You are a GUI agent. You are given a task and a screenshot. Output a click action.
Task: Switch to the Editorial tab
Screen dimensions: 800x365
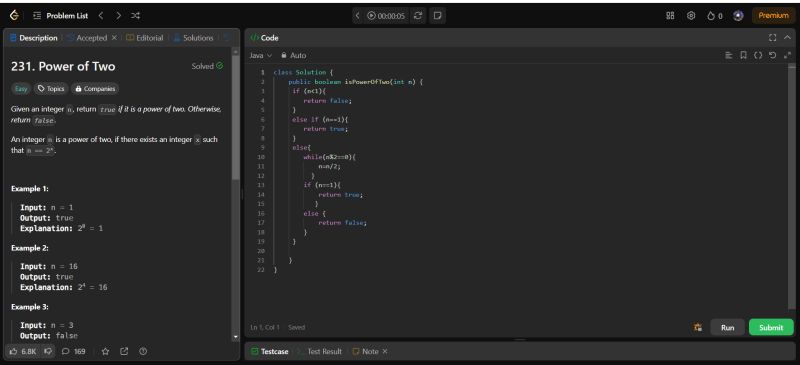145,38
